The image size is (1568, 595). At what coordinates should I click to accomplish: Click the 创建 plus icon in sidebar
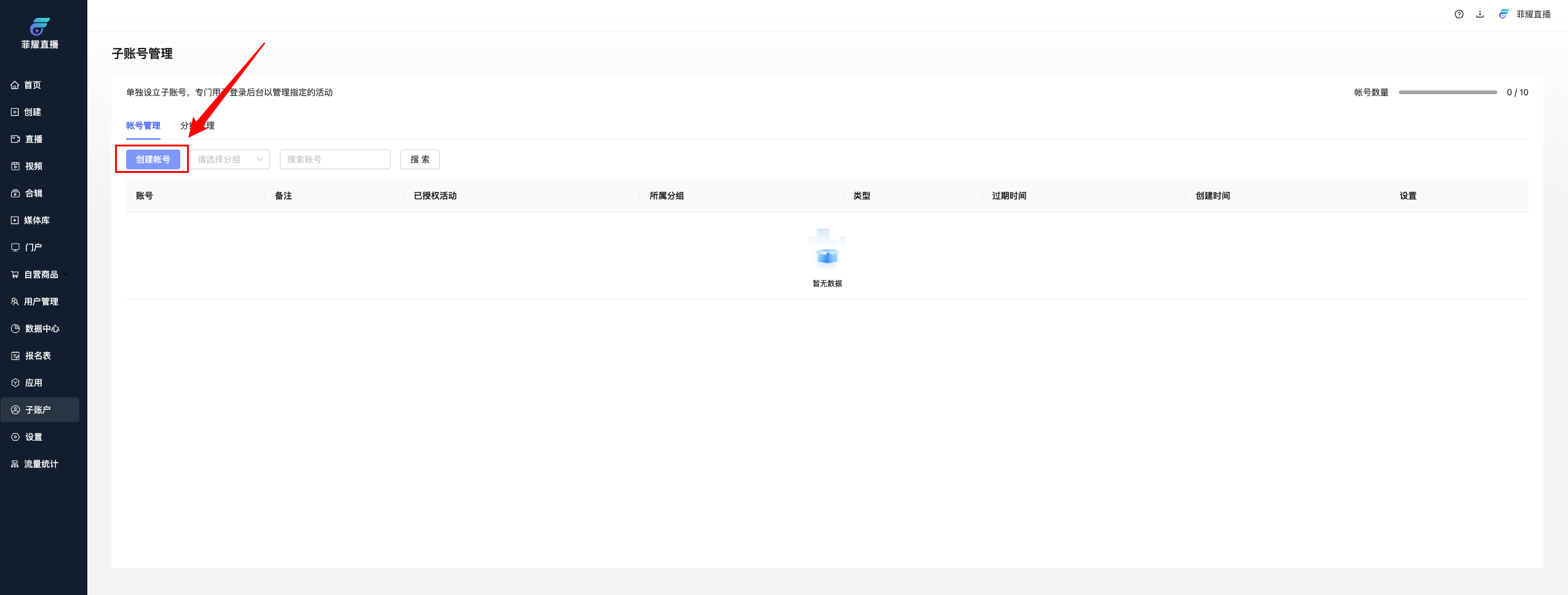pyautogui.click(x=15, y=112)
